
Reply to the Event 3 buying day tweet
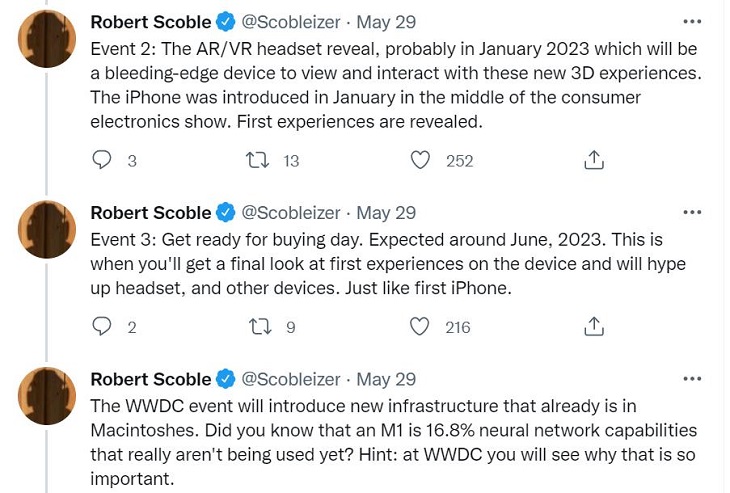tap(102, 326)
